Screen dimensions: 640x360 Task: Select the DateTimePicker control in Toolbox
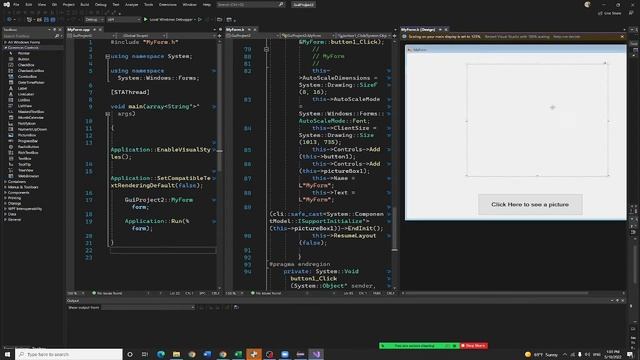pyautogui.click(x=30, y=82)
